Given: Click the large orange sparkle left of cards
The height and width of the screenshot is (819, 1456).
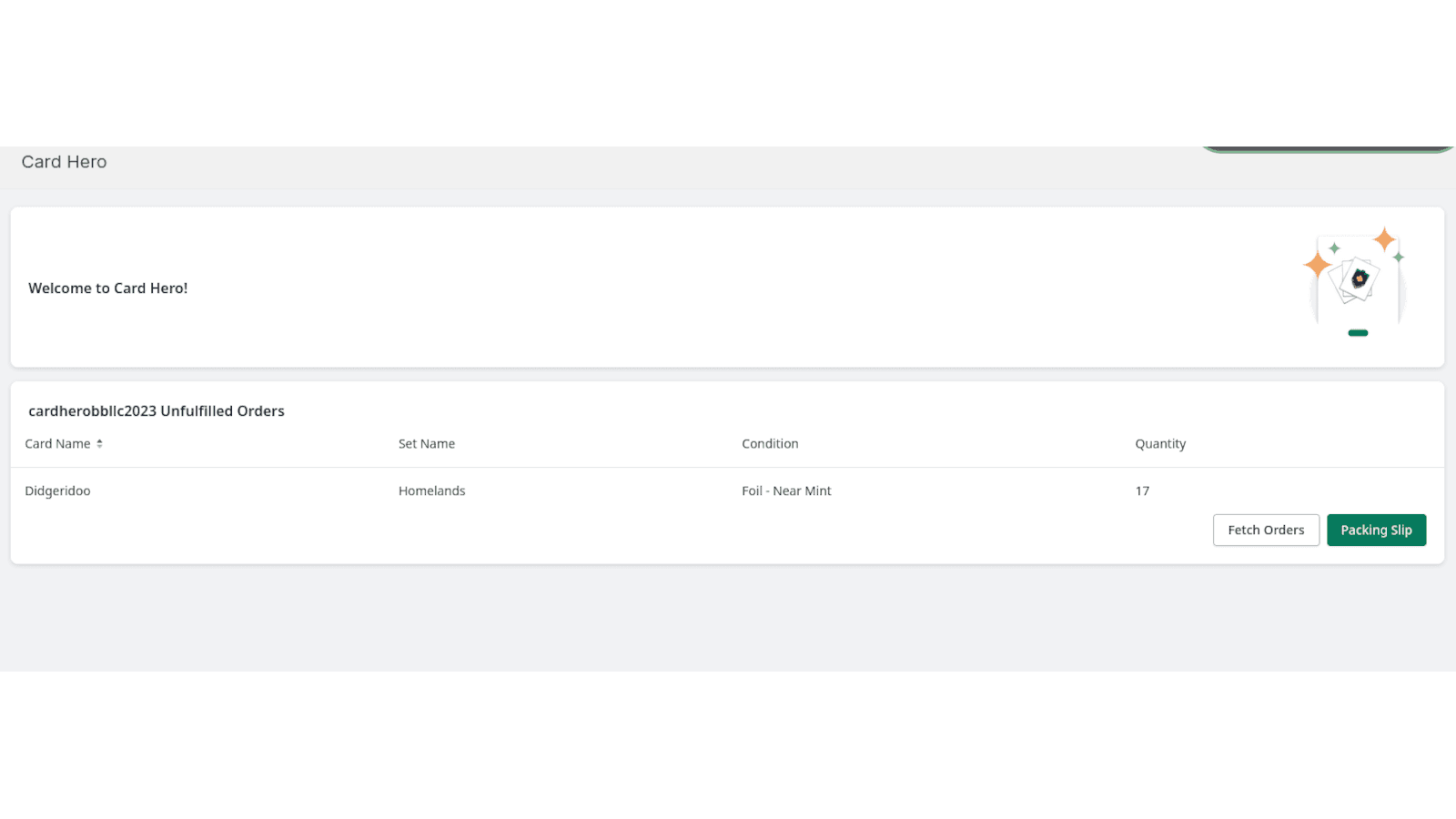Looking at the screenshot, I should (x=1317, y=265).
